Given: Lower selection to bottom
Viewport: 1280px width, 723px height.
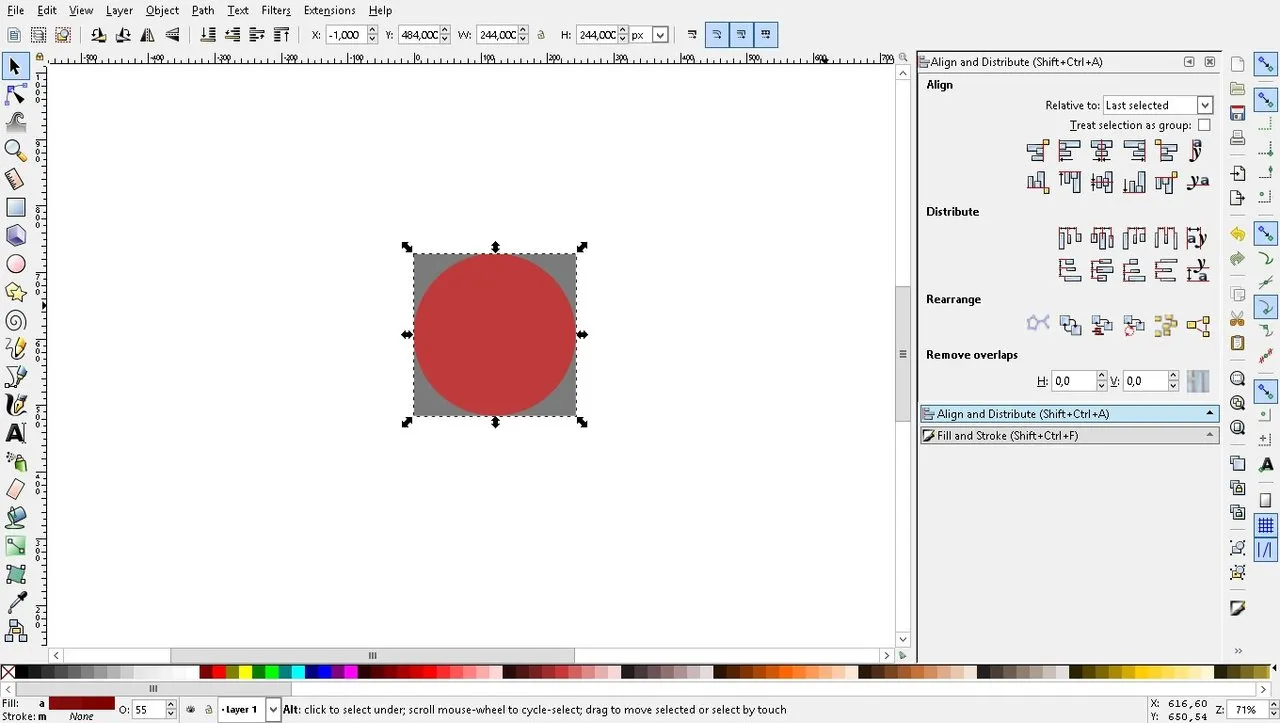Looking at the screenshot, I should pyautogui.click(x=208, y=34).
